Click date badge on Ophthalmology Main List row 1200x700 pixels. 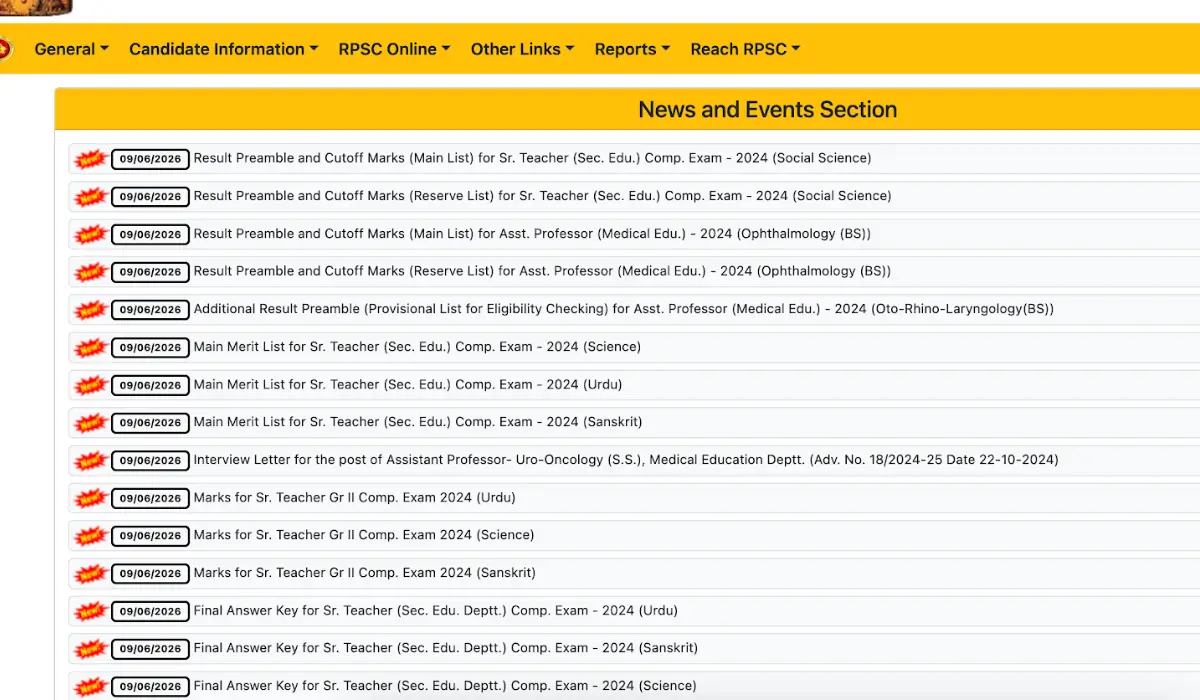pos(150,235)
